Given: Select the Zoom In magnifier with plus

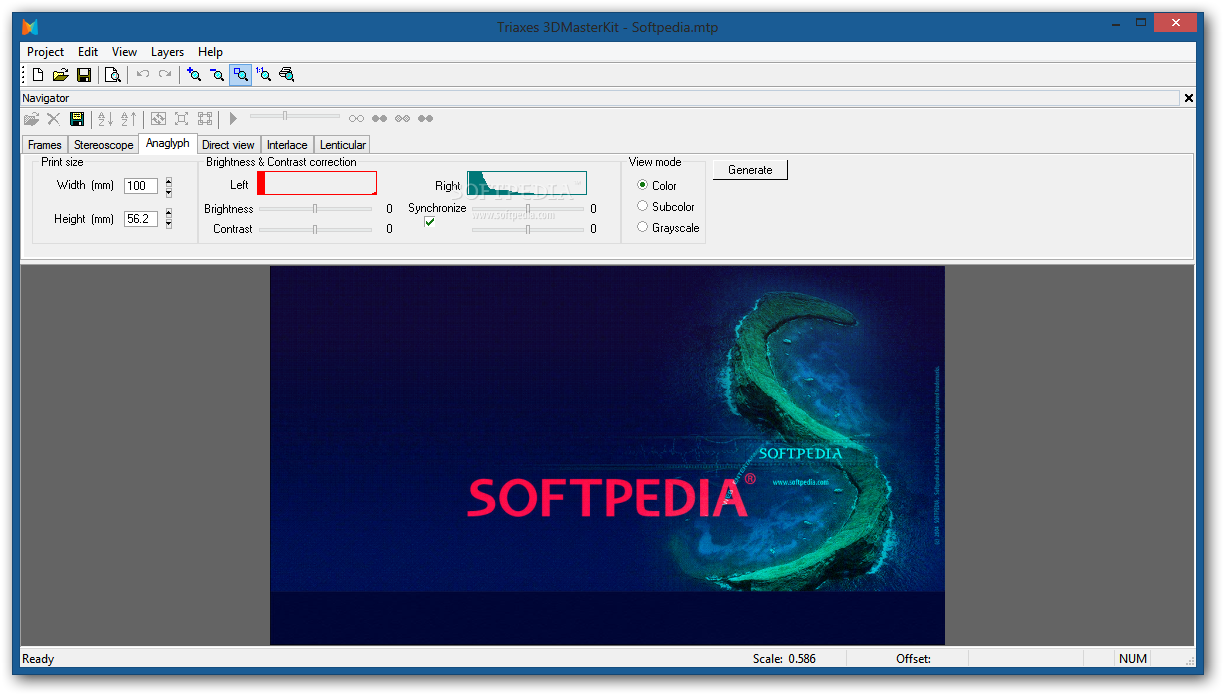Looking at the screenshot, I should (x=194, y=74).
